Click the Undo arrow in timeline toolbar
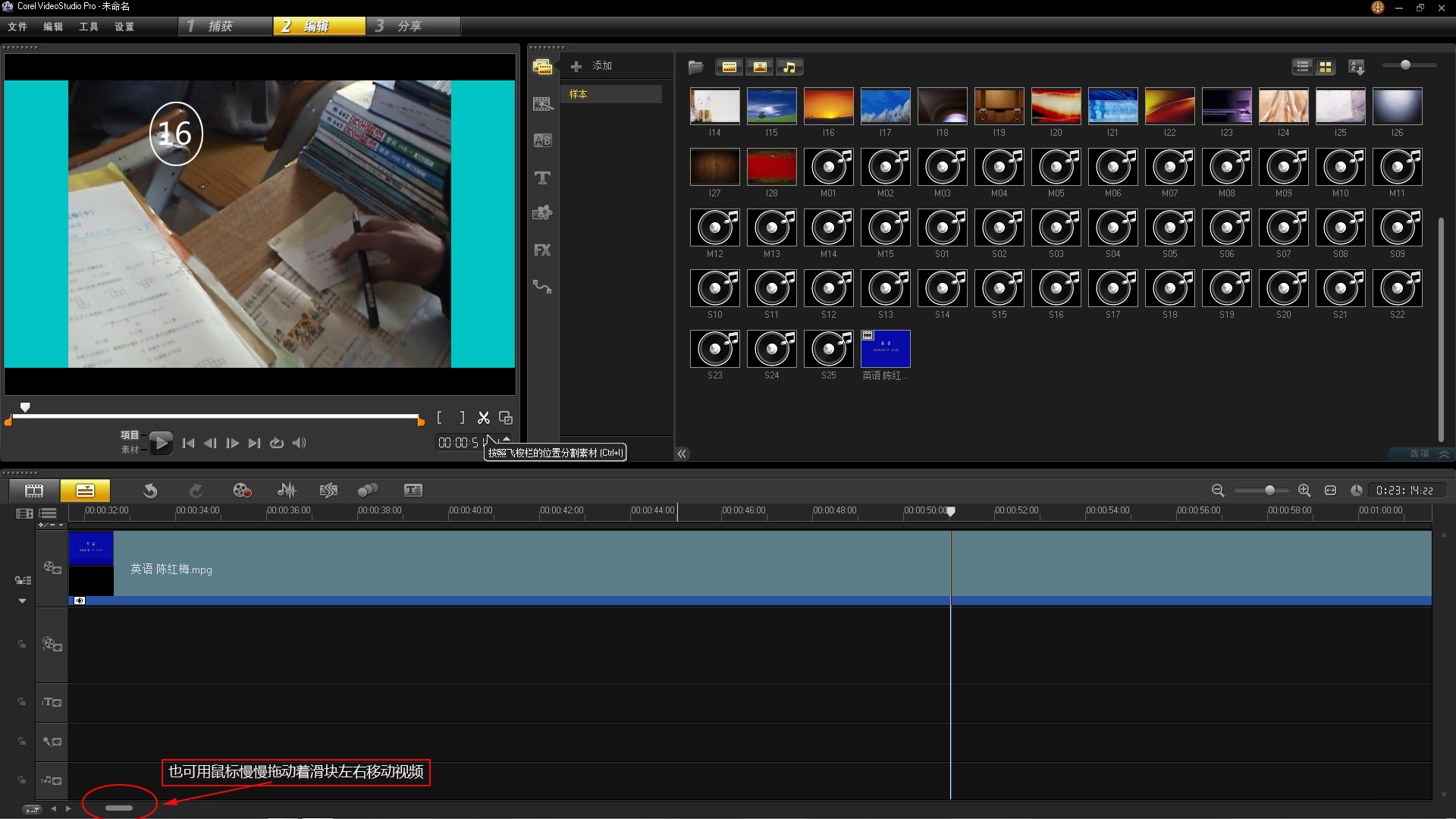1456x819 pixels. click(x=150, y=491)
